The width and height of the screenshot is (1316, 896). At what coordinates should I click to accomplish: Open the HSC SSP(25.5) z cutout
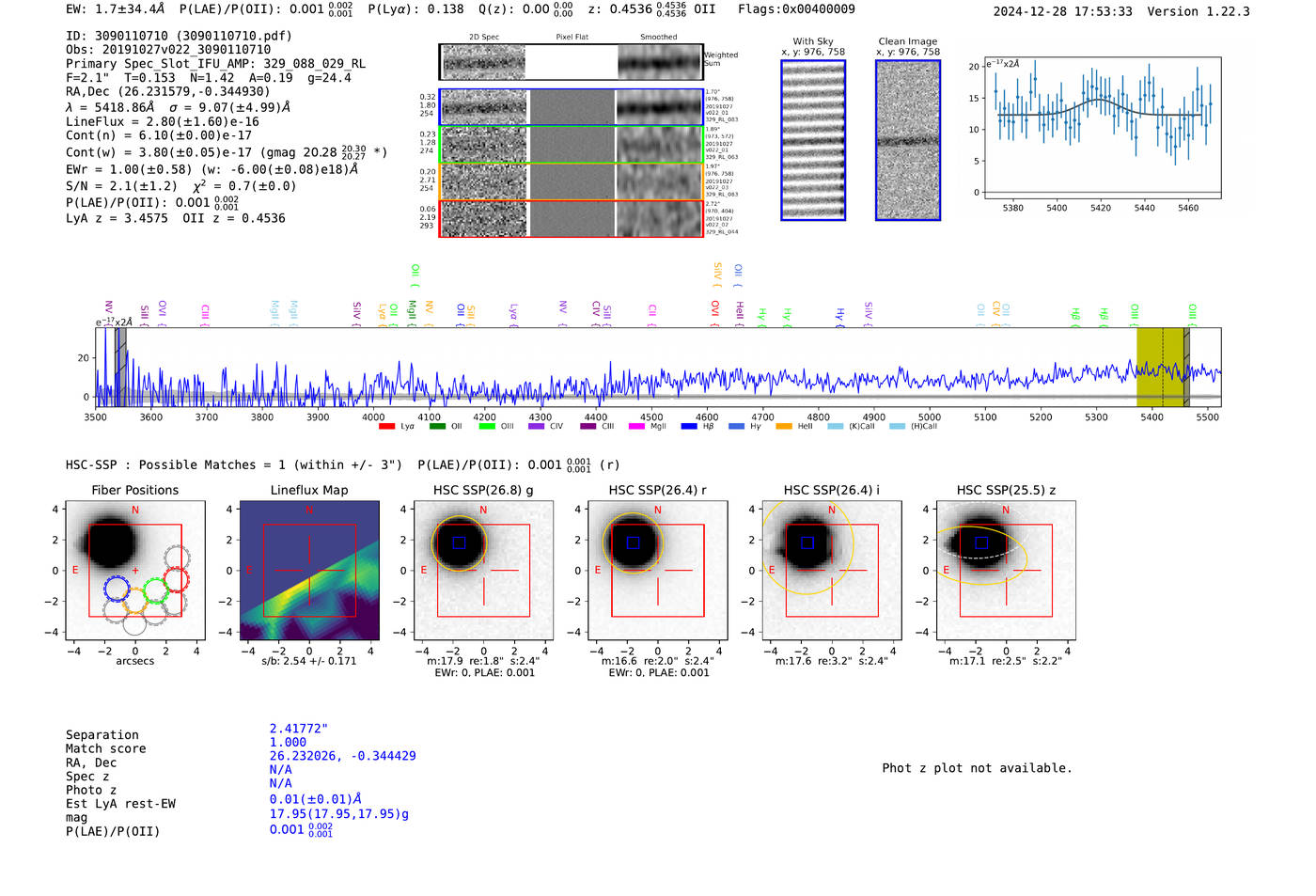(1006, 571)
